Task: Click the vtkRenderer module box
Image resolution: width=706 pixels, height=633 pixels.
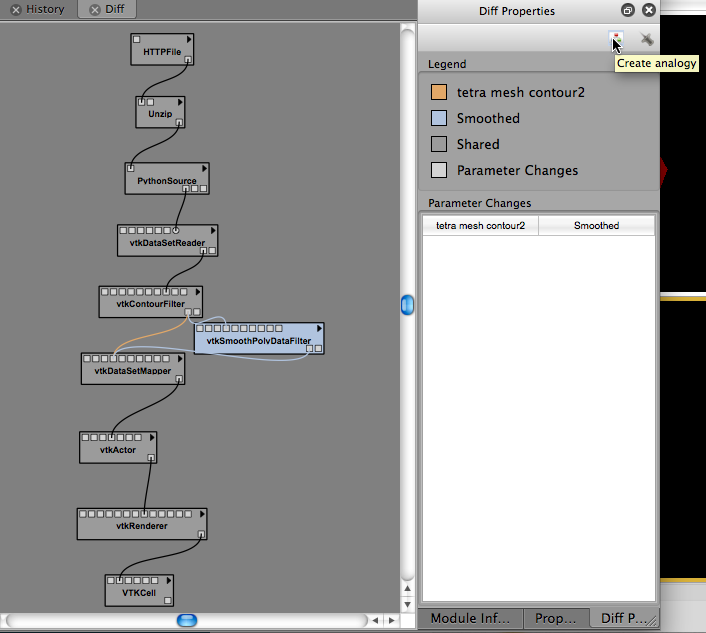Action: tap(141, 525)
